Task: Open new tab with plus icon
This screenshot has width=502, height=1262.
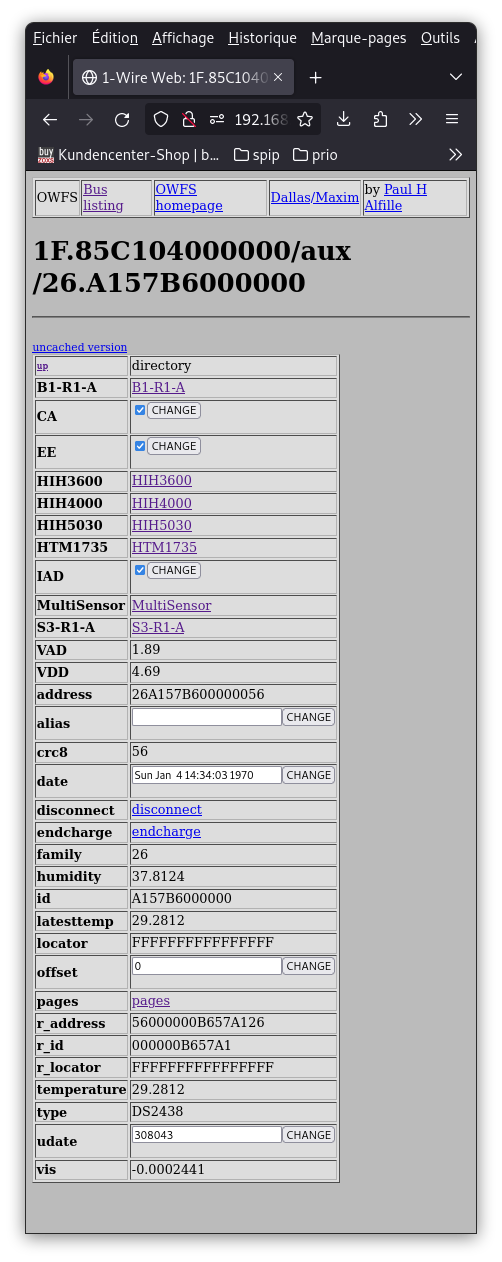Action: [315, 77]
